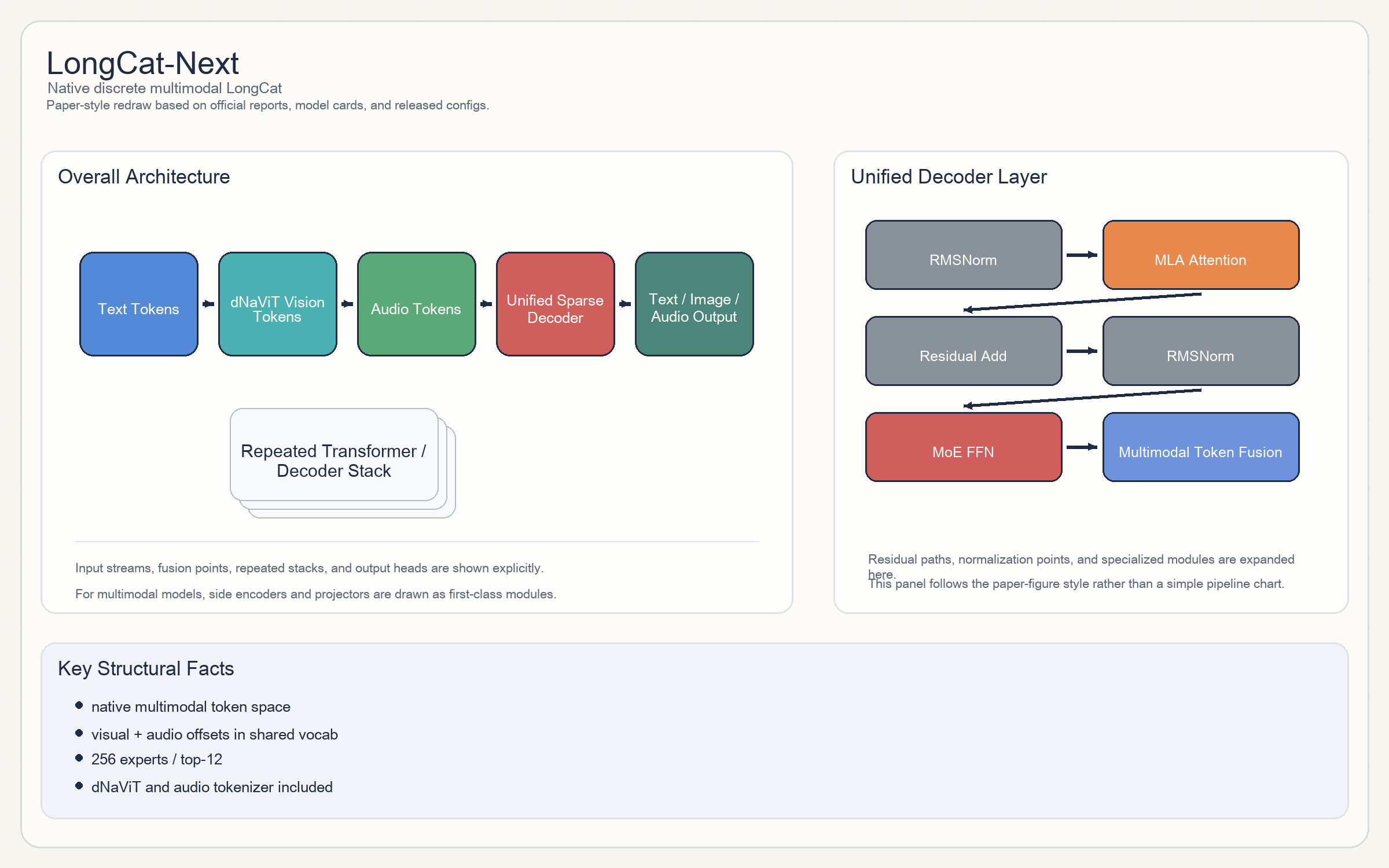
Task: Select the dNaViT Vision Tokens block
Action: pos(278,304)
